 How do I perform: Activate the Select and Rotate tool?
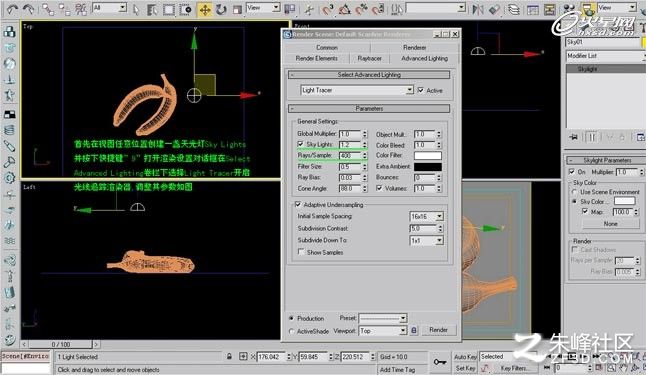coord(221,9)
